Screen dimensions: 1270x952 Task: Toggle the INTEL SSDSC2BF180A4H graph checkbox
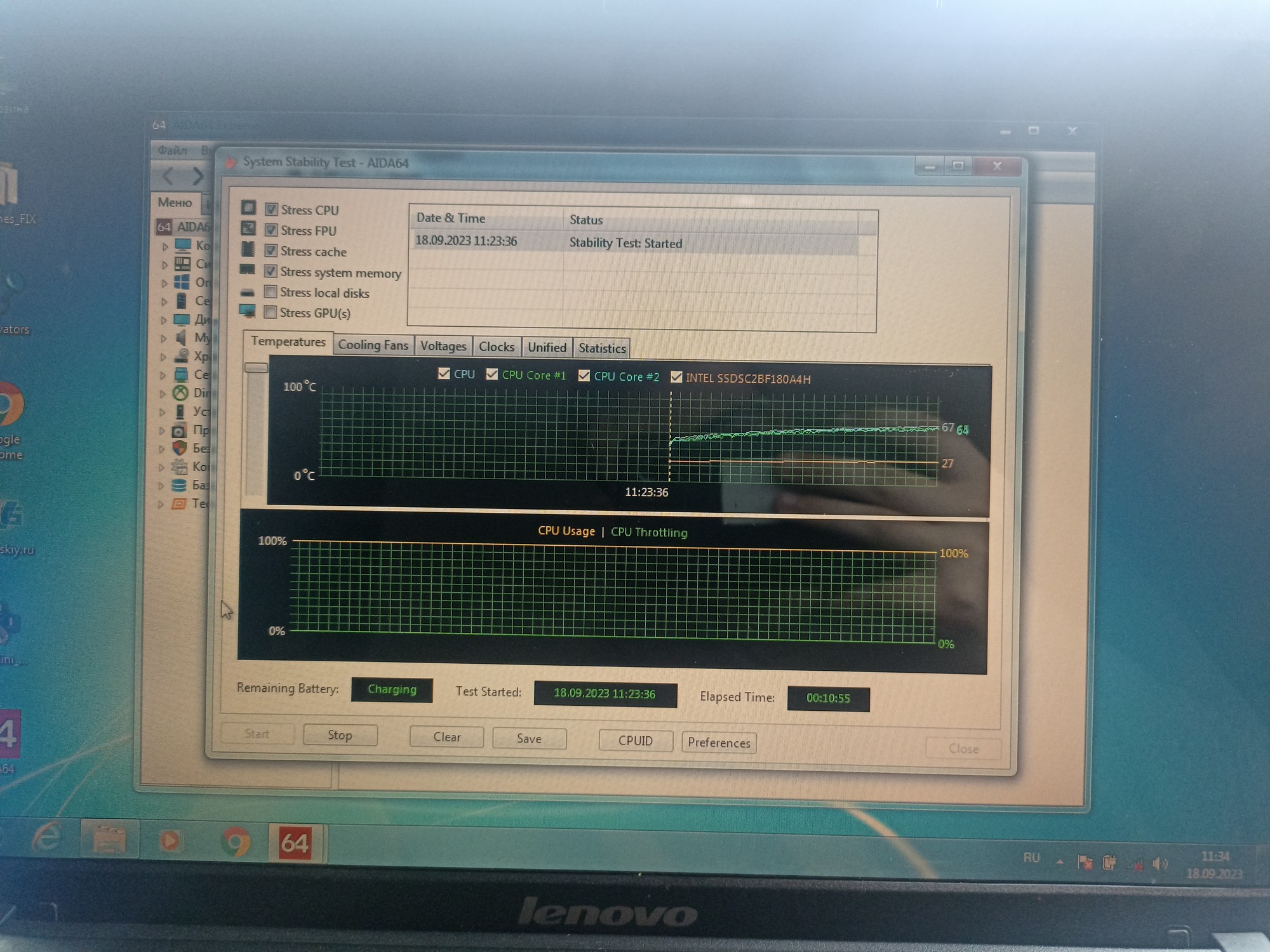pos(676,378)
